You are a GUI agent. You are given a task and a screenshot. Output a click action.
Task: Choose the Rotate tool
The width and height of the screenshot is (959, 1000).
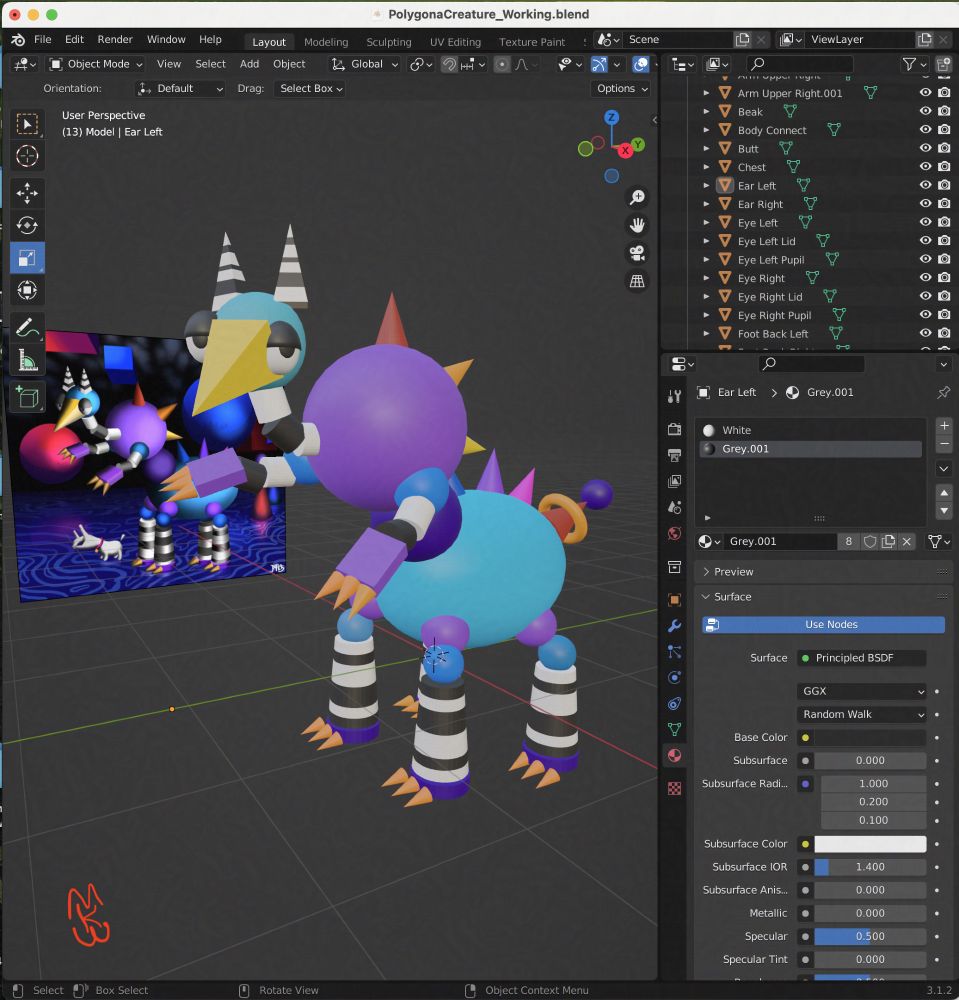(x=27, y=226)
